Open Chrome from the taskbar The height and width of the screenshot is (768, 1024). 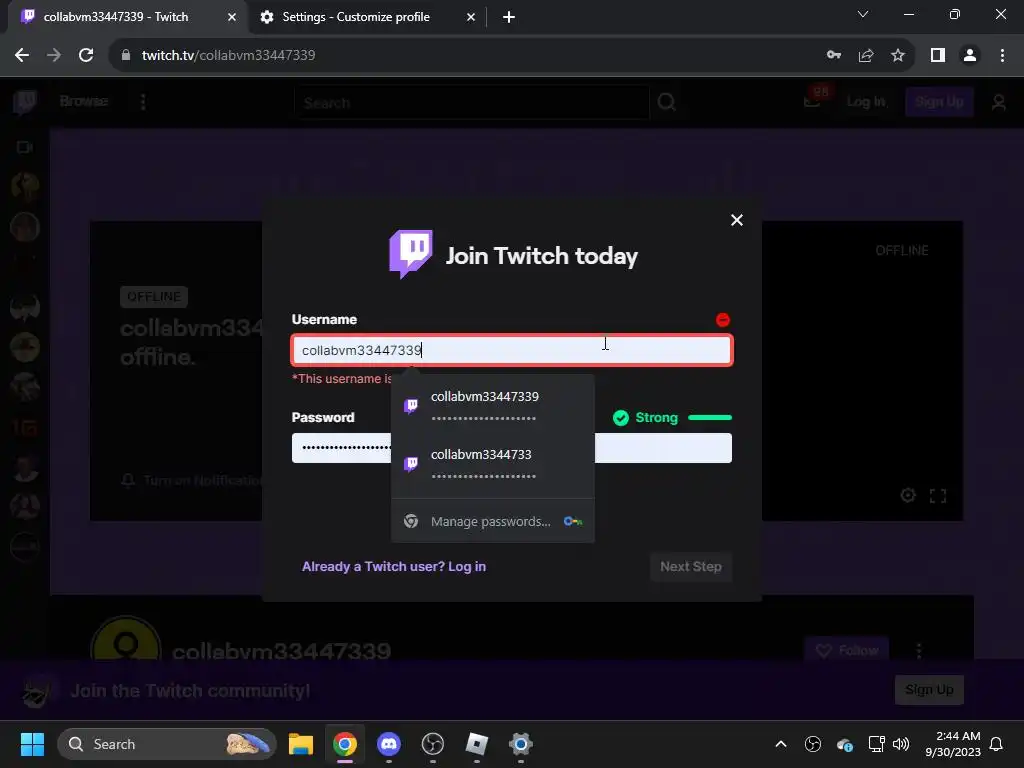coord(345,744)
